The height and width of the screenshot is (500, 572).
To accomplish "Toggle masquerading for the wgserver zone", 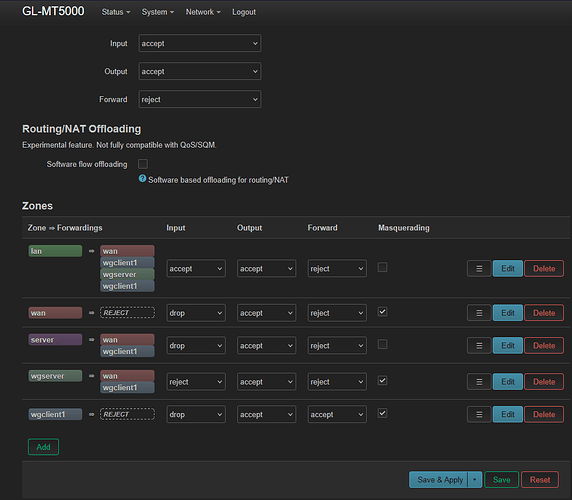I will click(382, 381).
